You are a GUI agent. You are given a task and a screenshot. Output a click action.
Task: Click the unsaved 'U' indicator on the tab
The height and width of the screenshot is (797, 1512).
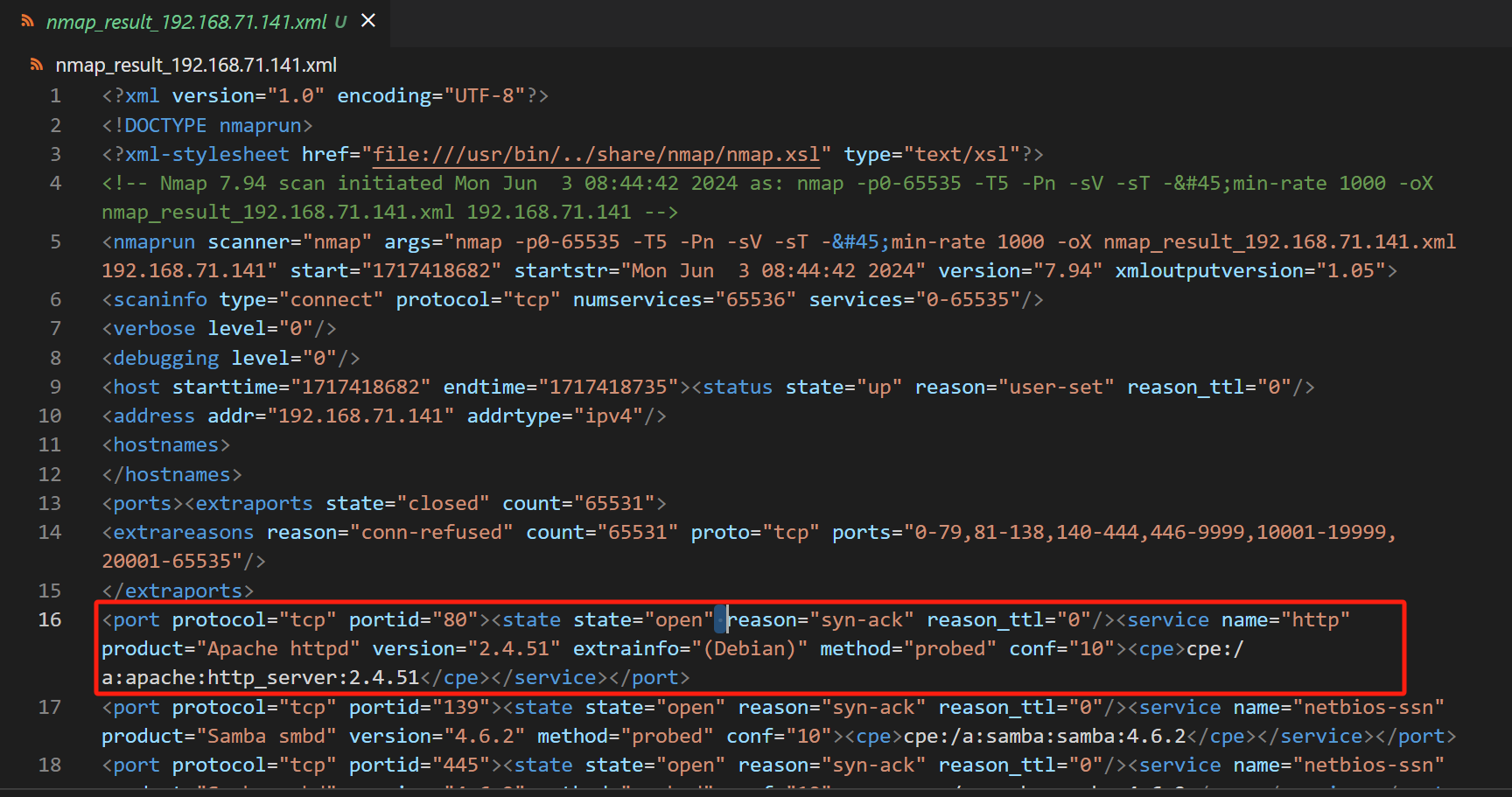[x=340, y=22]
